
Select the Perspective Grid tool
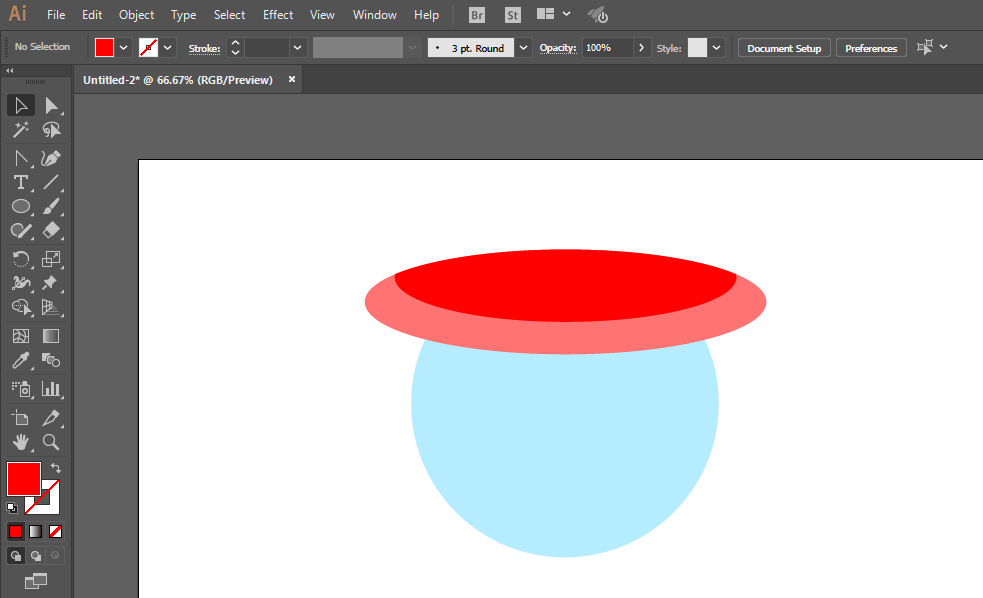coord(51,307)
